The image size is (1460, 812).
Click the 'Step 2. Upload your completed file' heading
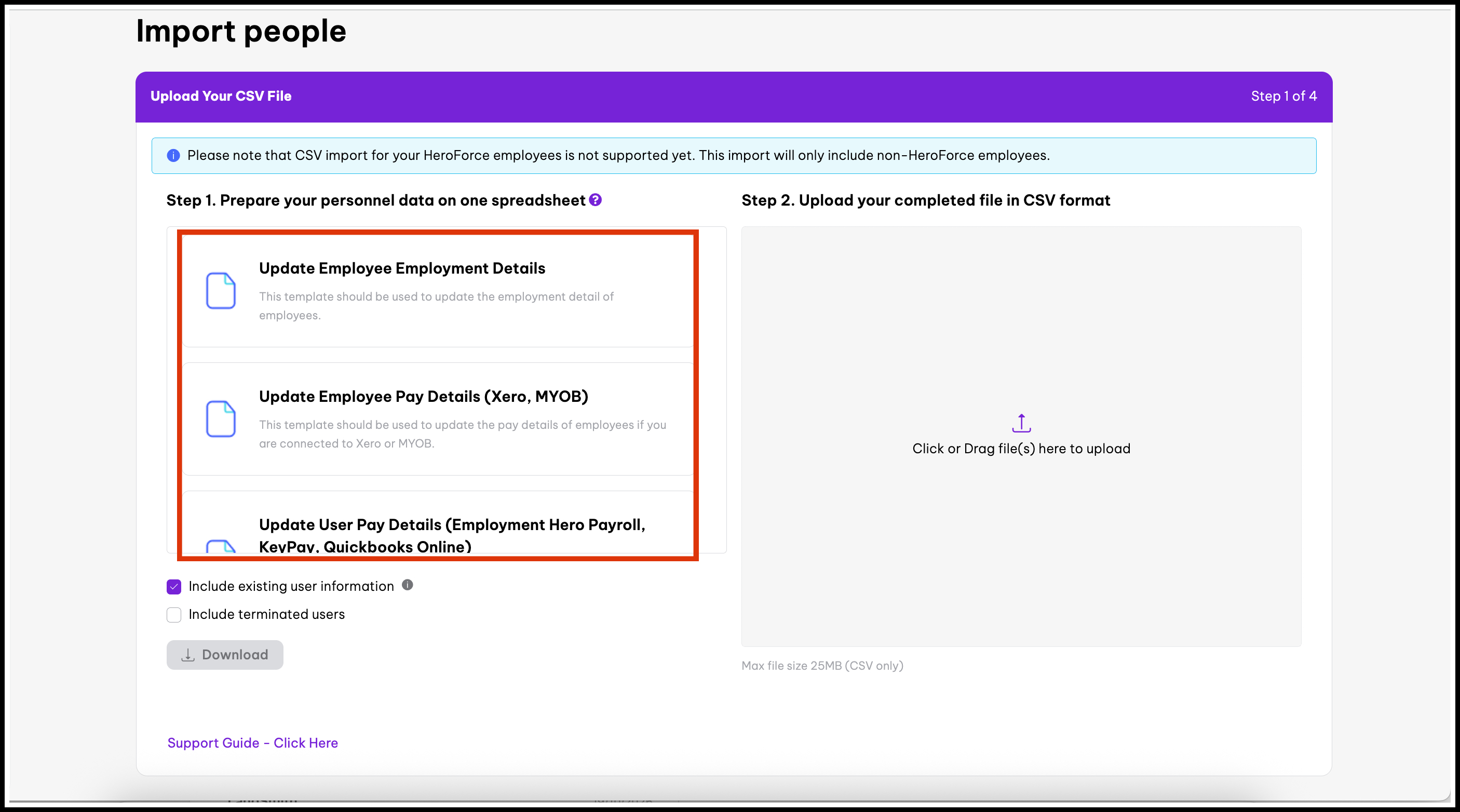(926, 200)
